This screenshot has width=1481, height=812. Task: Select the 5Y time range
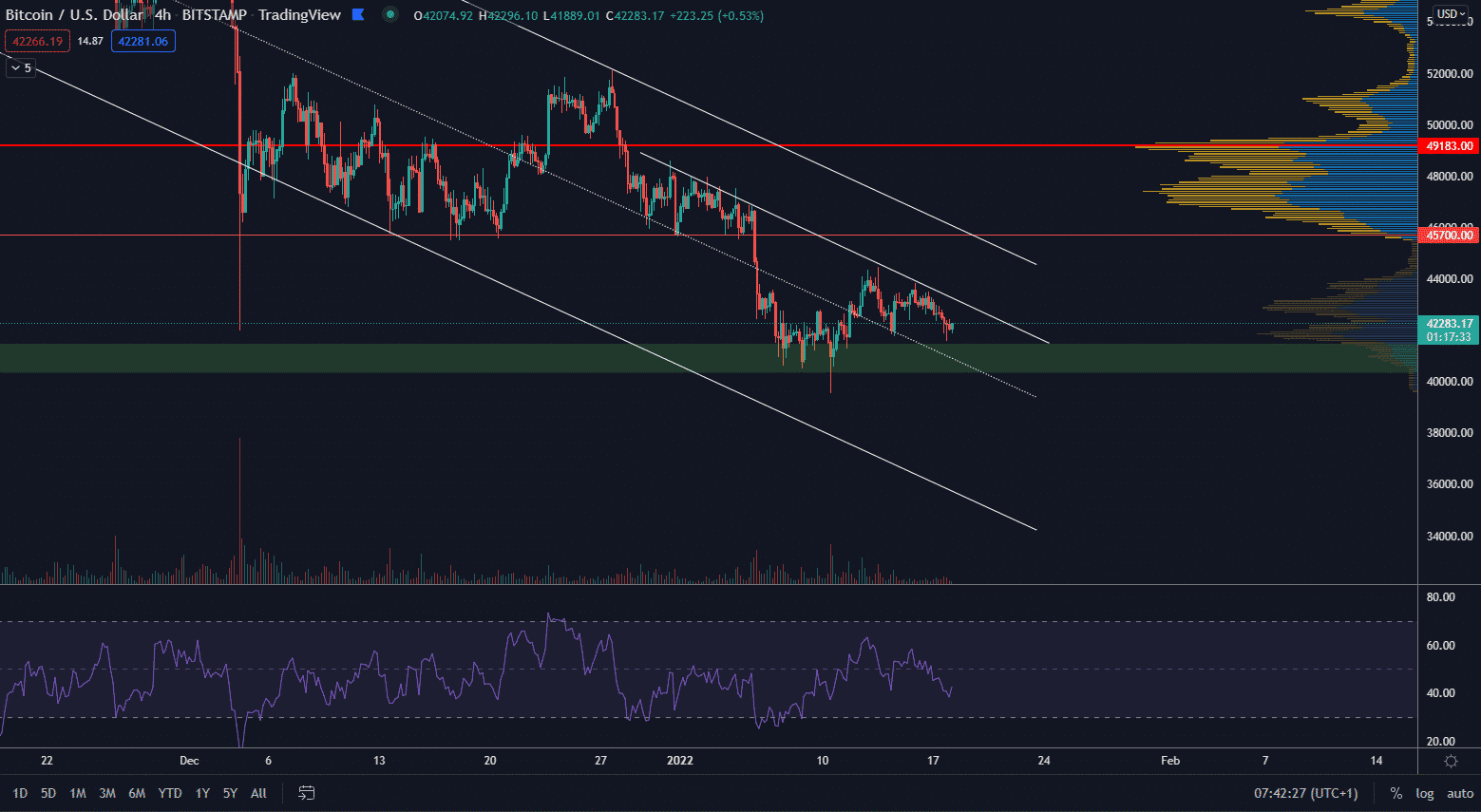pos(230,793)
